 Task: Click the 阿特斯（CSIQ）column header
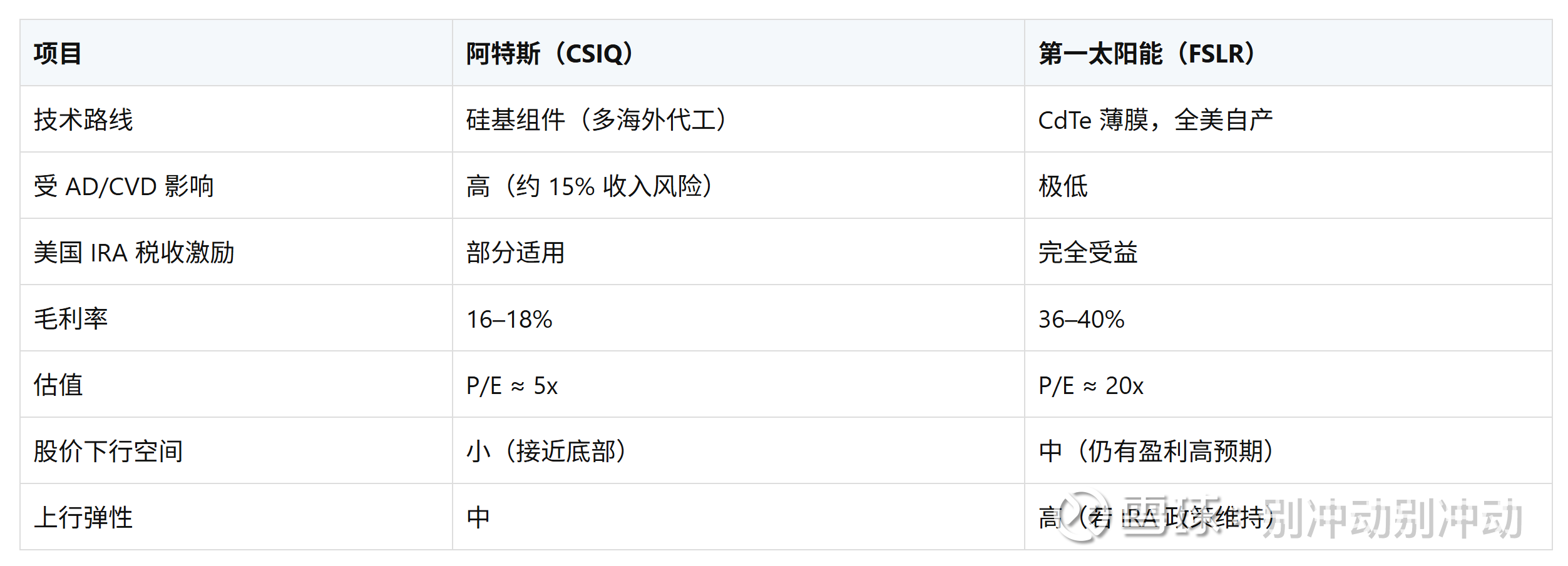(x=550, y=54)
